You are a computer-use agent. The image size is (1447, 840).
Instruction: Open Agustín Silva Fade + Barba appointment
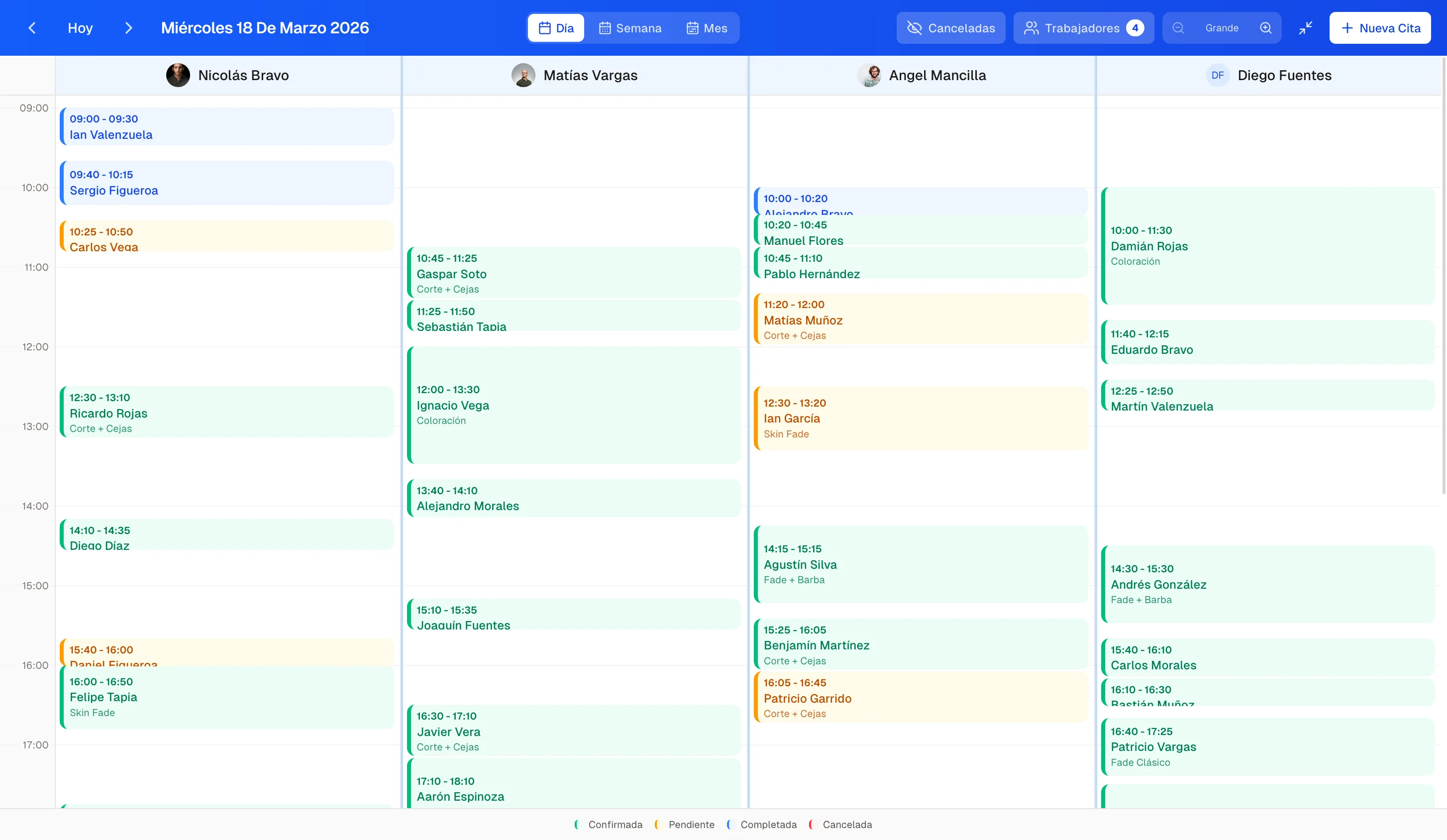tap(921, 564)
